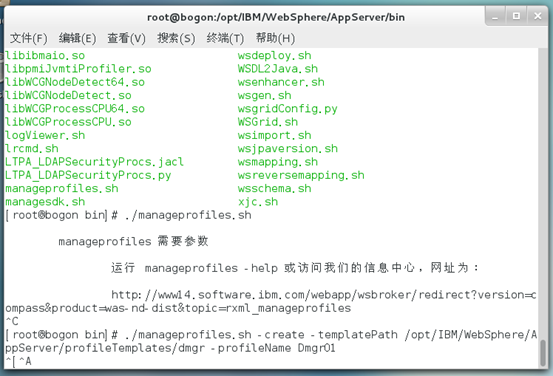Click file name LTPA_LDAPSecurityProcs.jacl

[x=95, y=162]
